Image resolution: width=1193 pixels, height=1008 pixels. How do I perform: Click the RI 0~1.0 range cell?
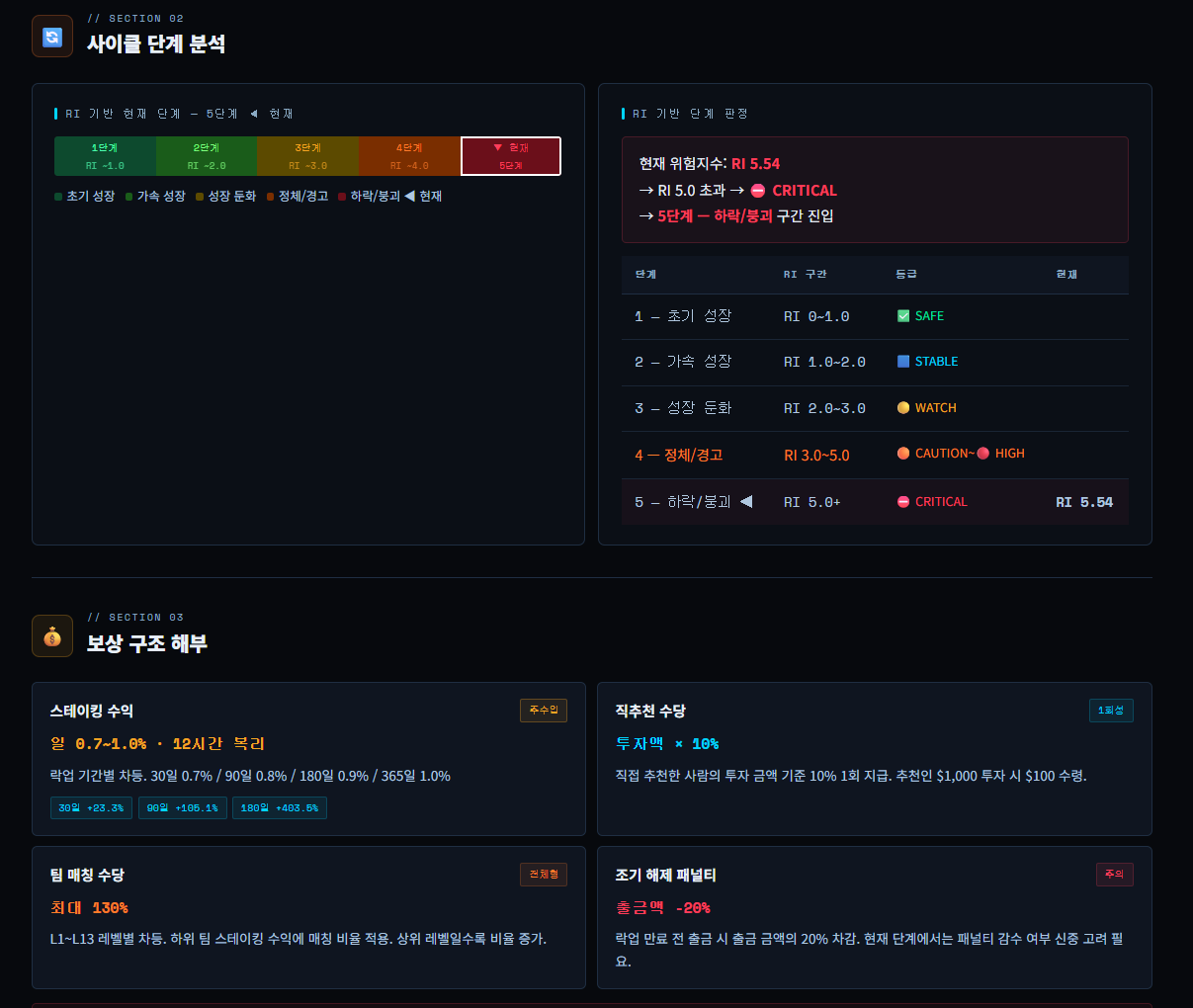[x=816, y=316]
